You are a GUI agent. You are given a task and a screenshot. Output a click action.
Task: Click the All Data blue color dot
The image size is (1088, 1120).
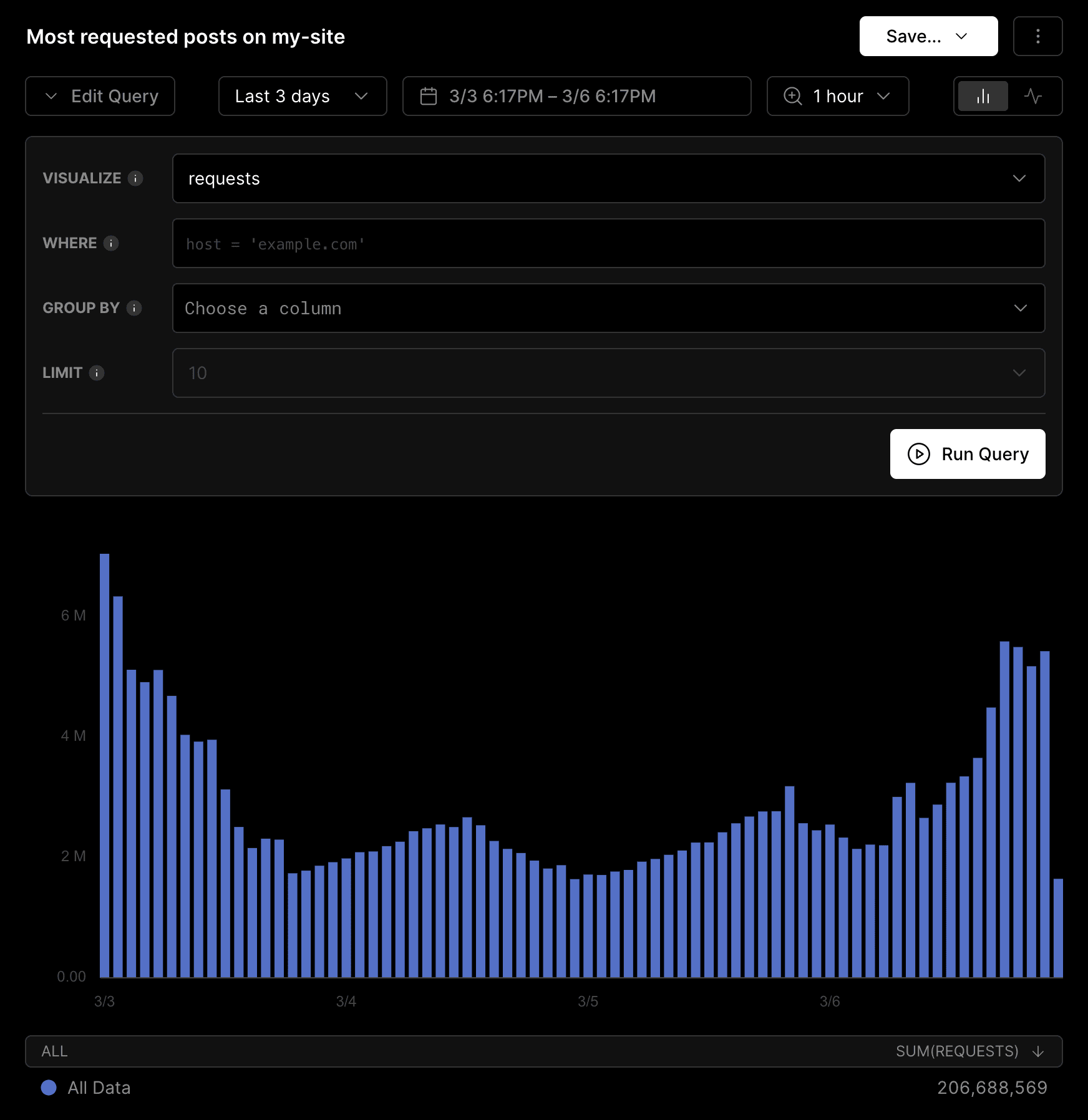[49, 1088]
